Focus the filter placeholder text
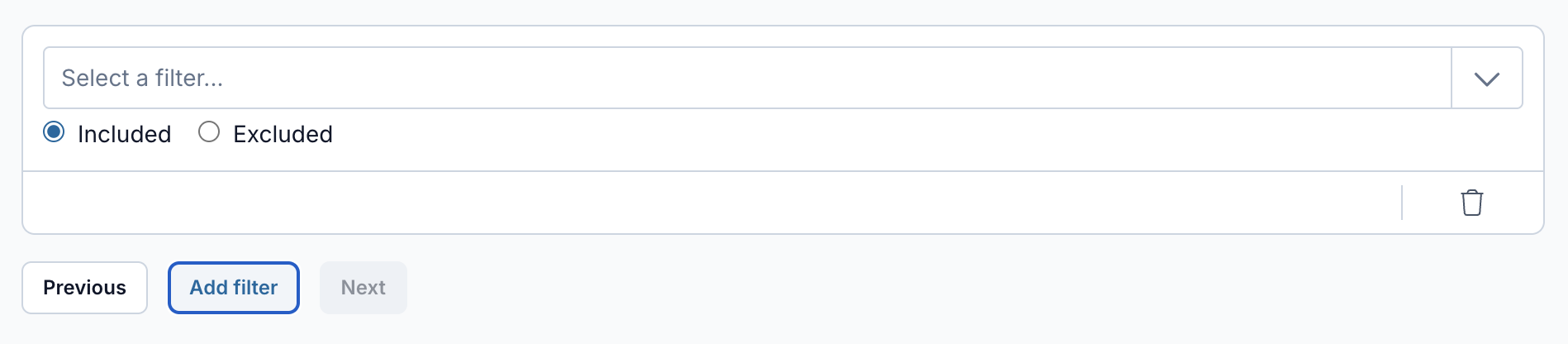Image resolution: width=1568 pixels, height=344 pixels. (x=142, y=78)
